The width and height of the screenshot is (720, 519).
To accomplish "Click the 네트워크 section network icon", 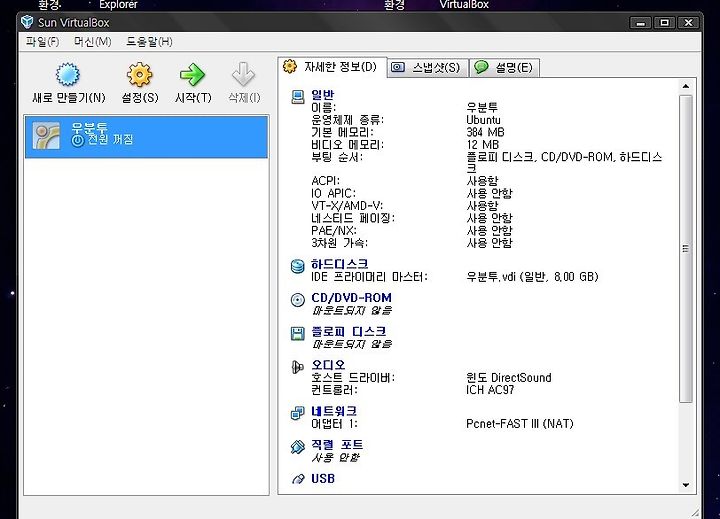I will pyautogui.click(x=298, y=413).
